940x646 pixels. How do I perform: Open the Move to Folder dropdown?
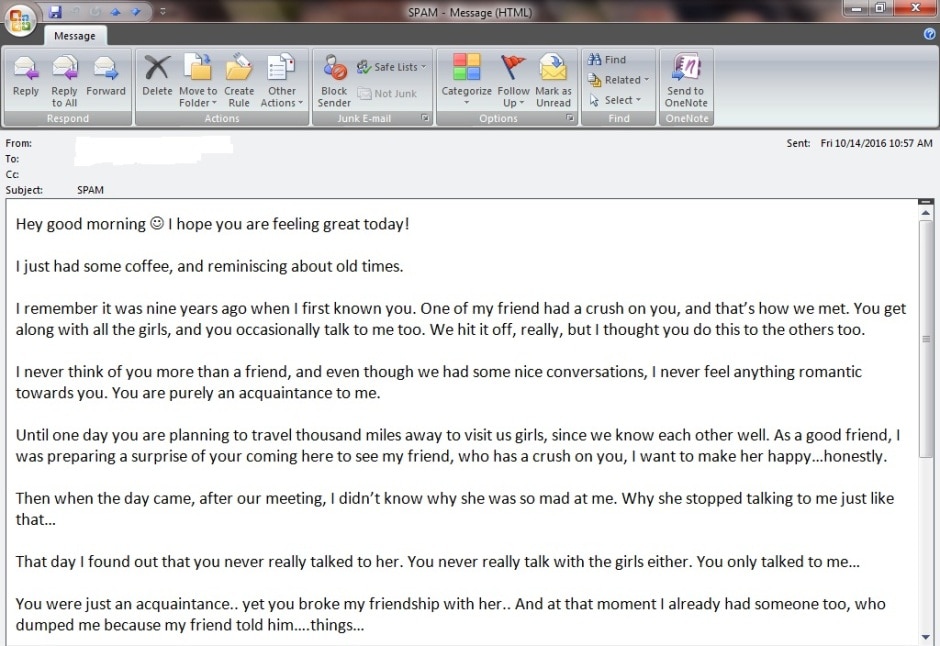198,80
